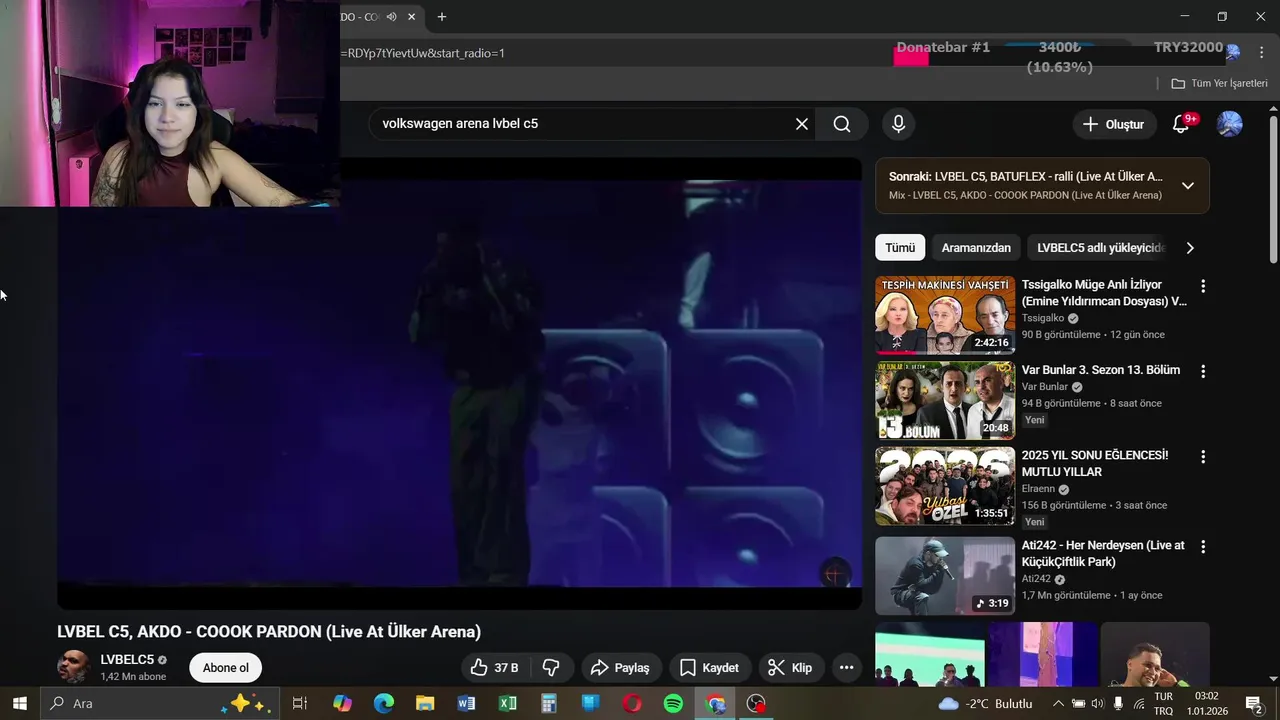
Task: Open Task View on the taskbar
Action: coord(299,703)
